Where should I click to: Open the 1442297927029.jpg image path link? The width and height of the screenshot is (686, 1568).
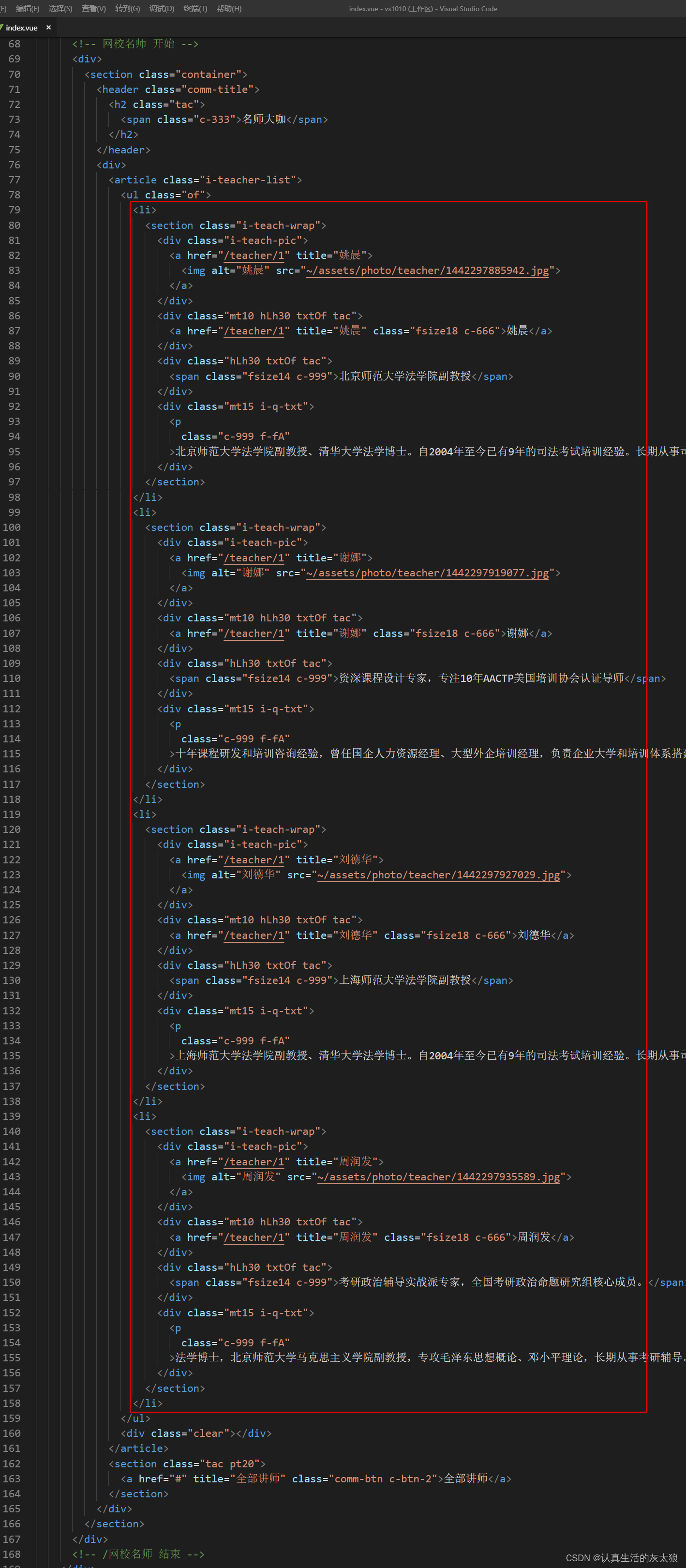pos(438,874)
